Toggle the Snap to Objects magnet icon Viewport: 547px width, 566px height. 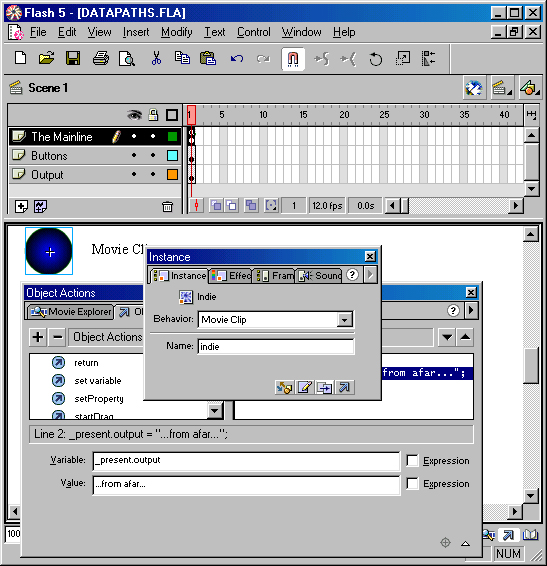coord(293,59)
